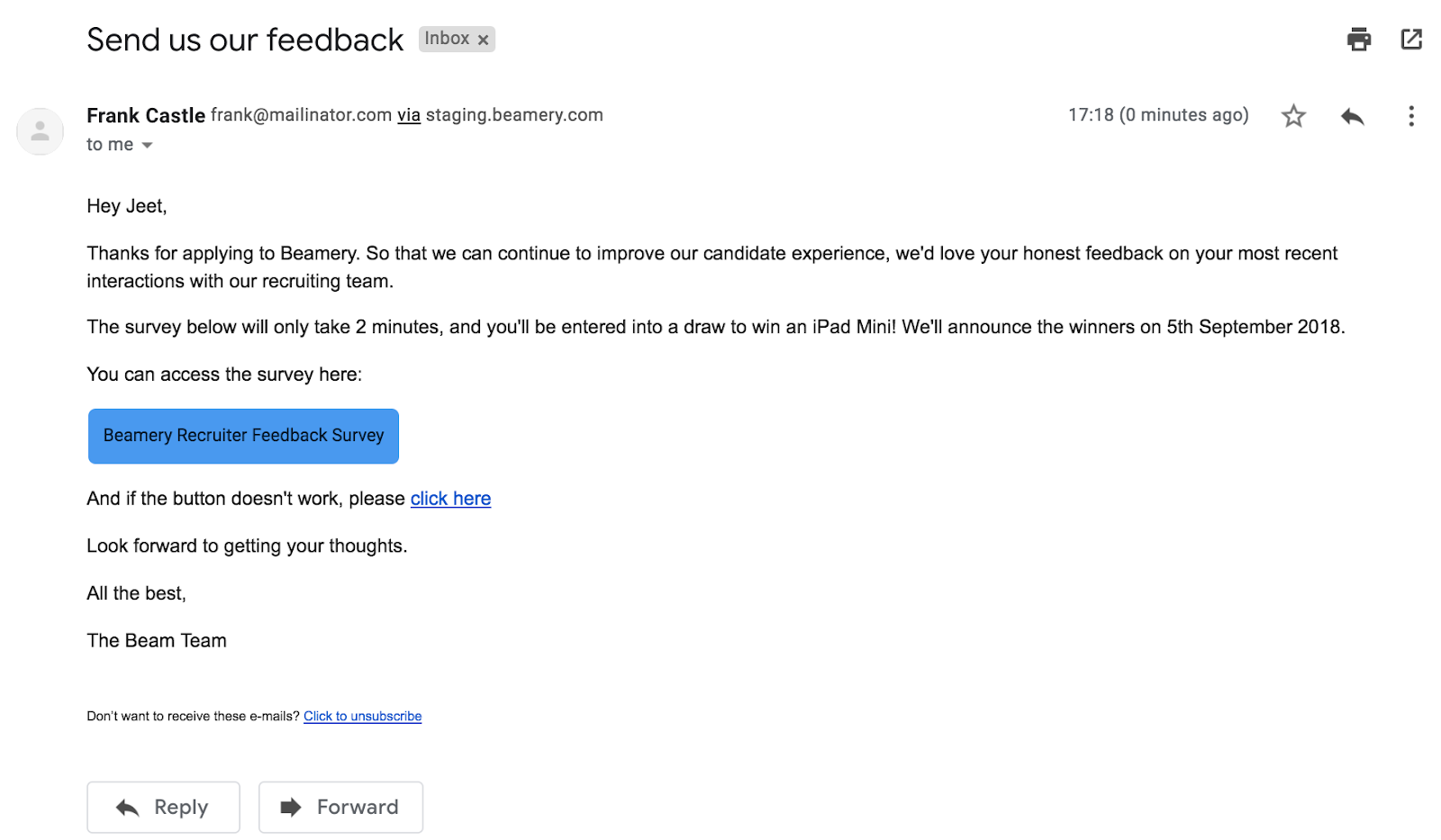The width and height of the screenshot is (1441, 840).
Task: Click the 'Click to unsubscribe' link
Action: click(362, 717)
